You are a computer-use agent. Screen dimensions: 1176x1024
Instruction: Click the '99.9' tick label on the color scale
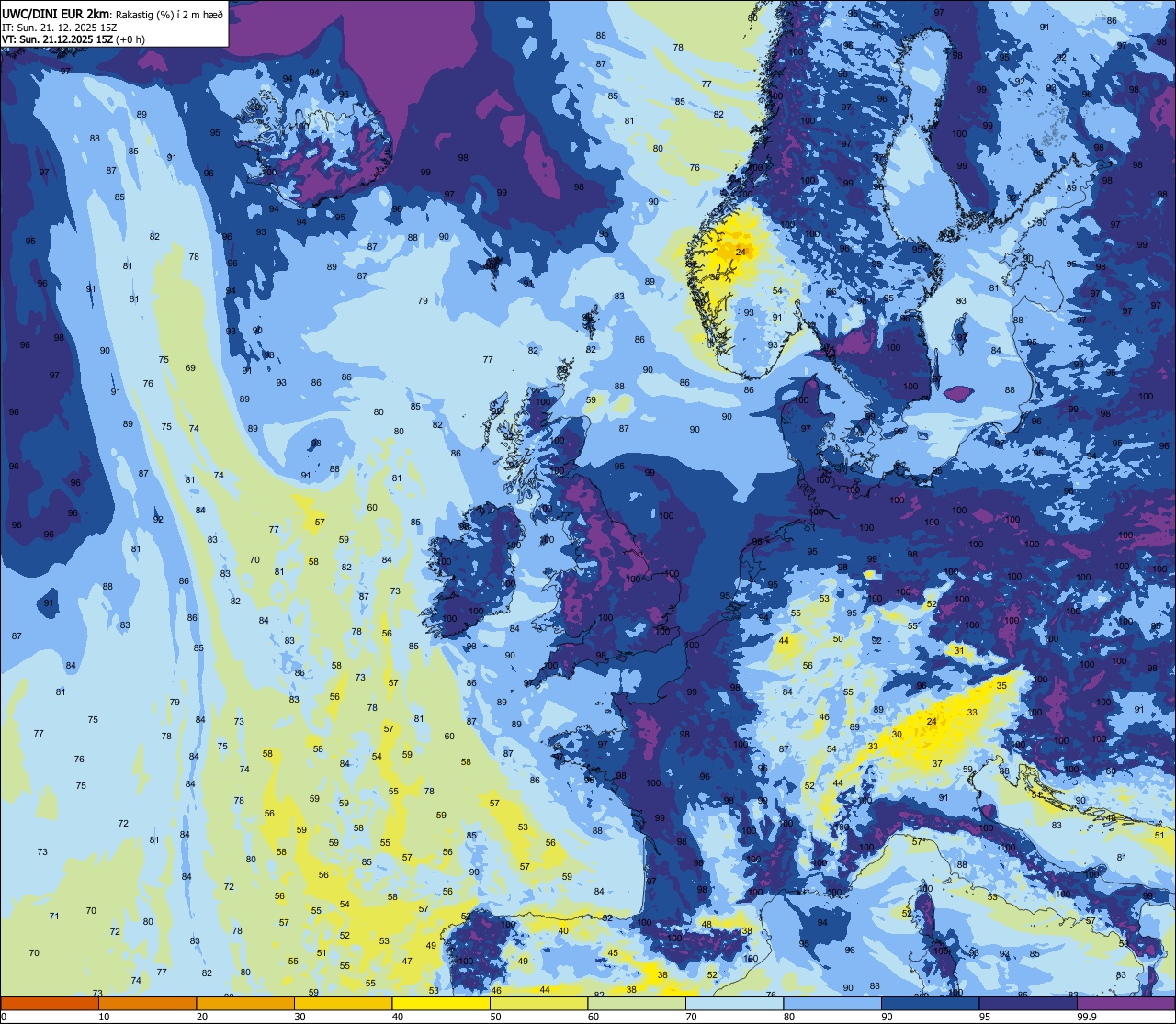(x=1088, y=1017)
